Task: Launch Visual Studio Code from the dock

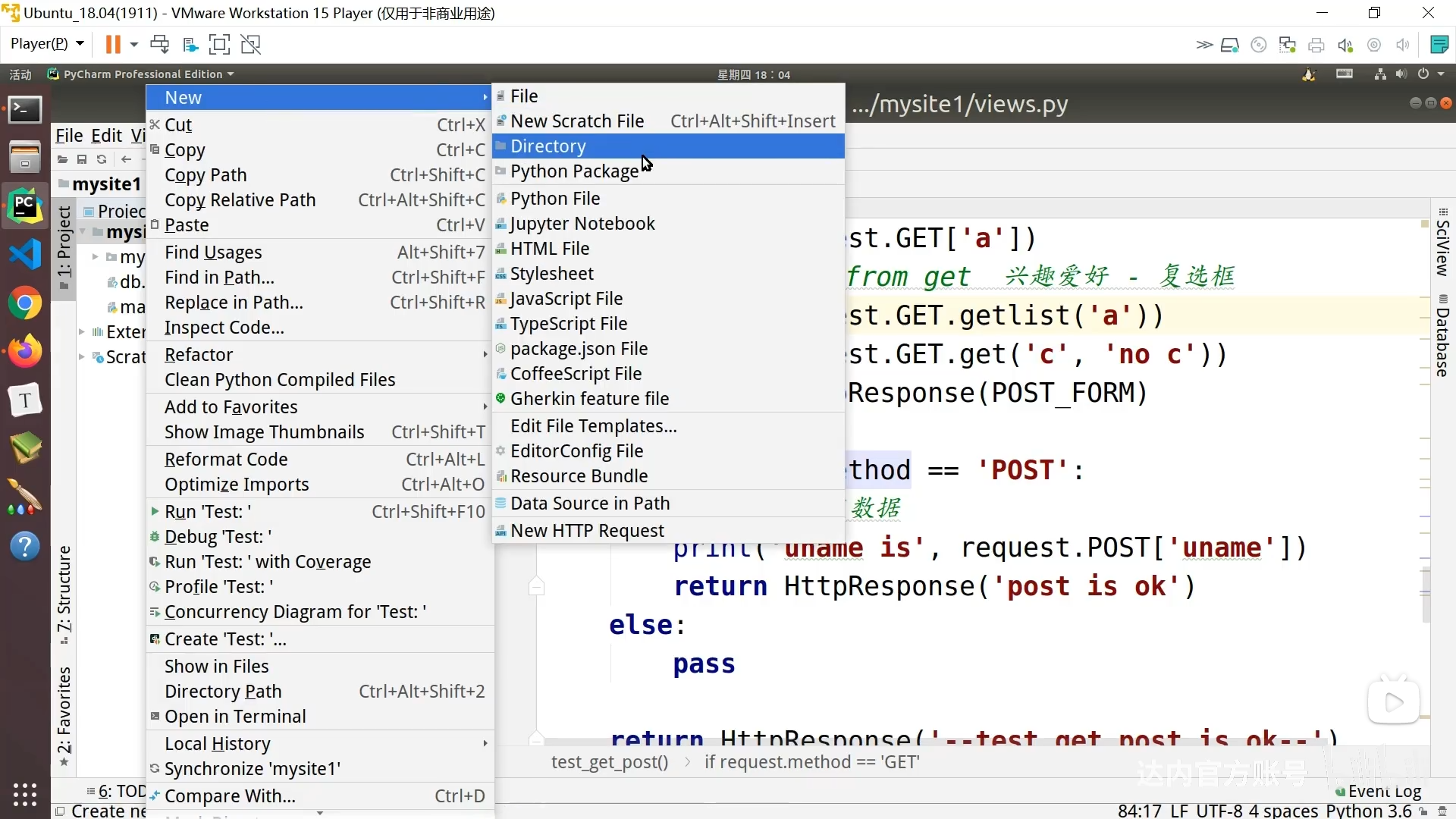Action: tap(25, 254)
